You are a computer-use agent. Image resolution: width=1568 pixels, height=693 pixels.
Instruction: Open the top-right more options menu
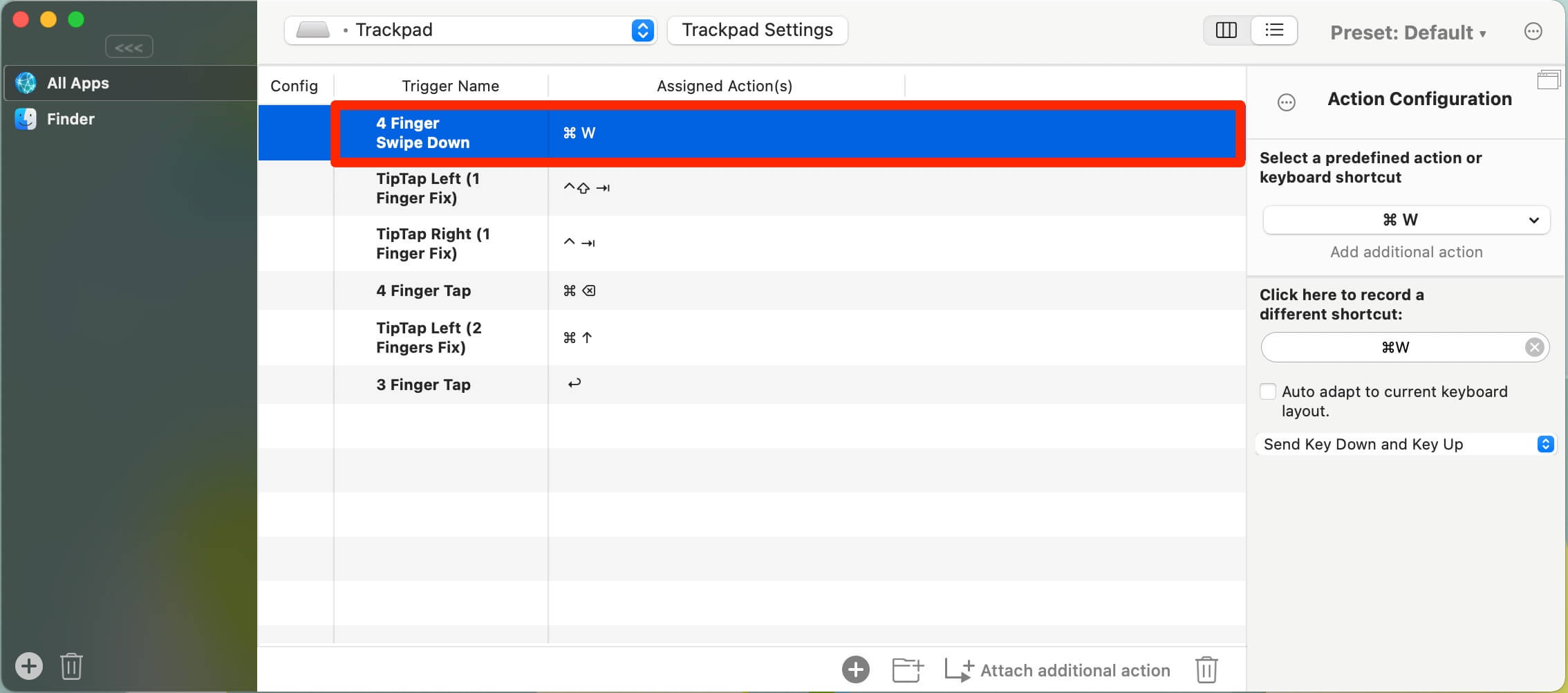coord(1533,32)
